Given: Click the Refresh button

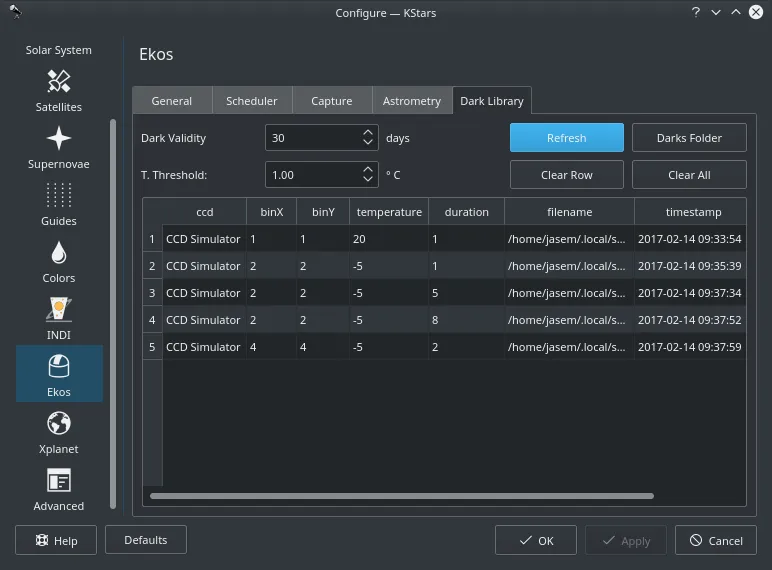Looking at the screenshot, I should (x=567, y=138).
